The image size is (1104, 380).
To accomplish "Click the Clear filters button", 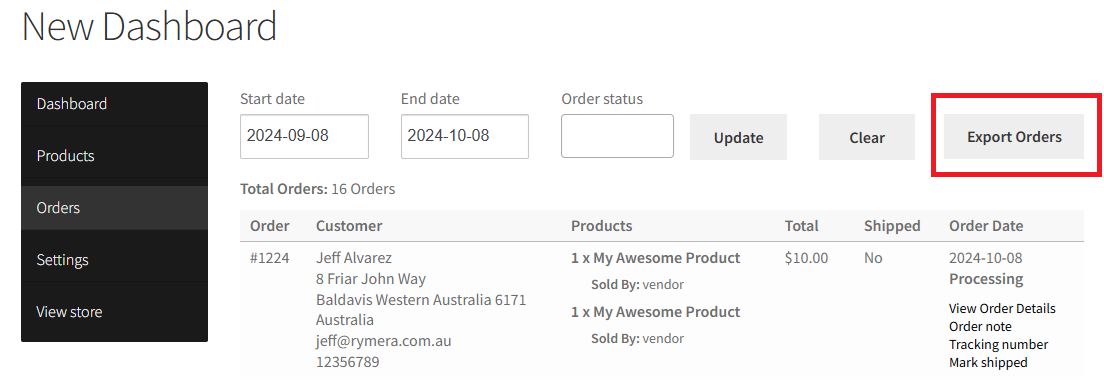I will 867,137.
